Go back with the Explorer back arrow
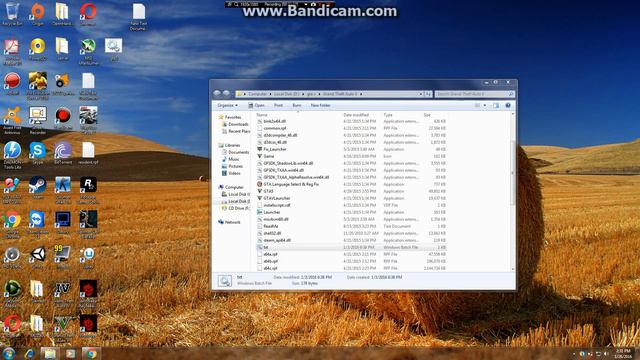The image size is (640, 360). [x=217, y=93]
